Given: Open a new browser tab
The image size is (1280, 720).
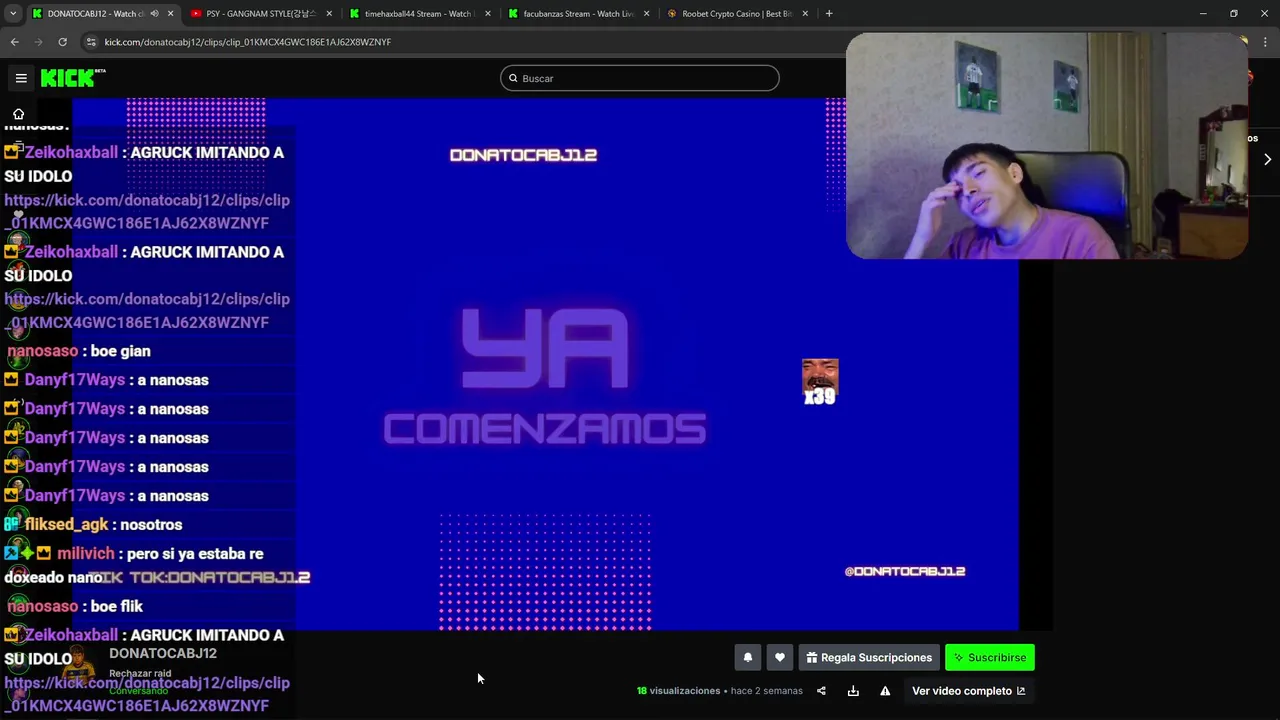Looking at the screenshot, I should tap(829, 14).
